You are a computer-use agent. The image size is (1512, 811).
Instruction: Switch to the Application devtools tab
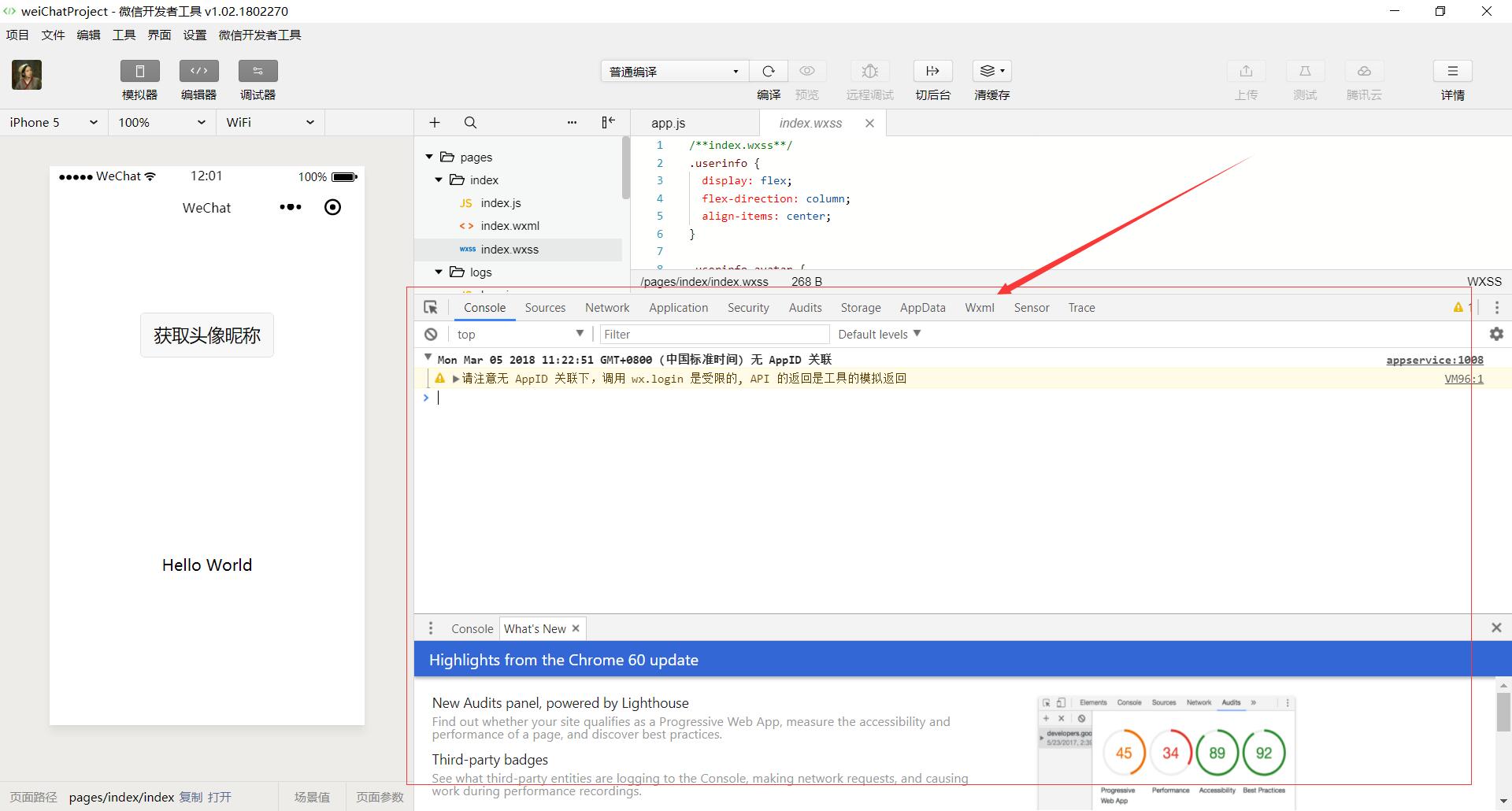tap(678, 308)
